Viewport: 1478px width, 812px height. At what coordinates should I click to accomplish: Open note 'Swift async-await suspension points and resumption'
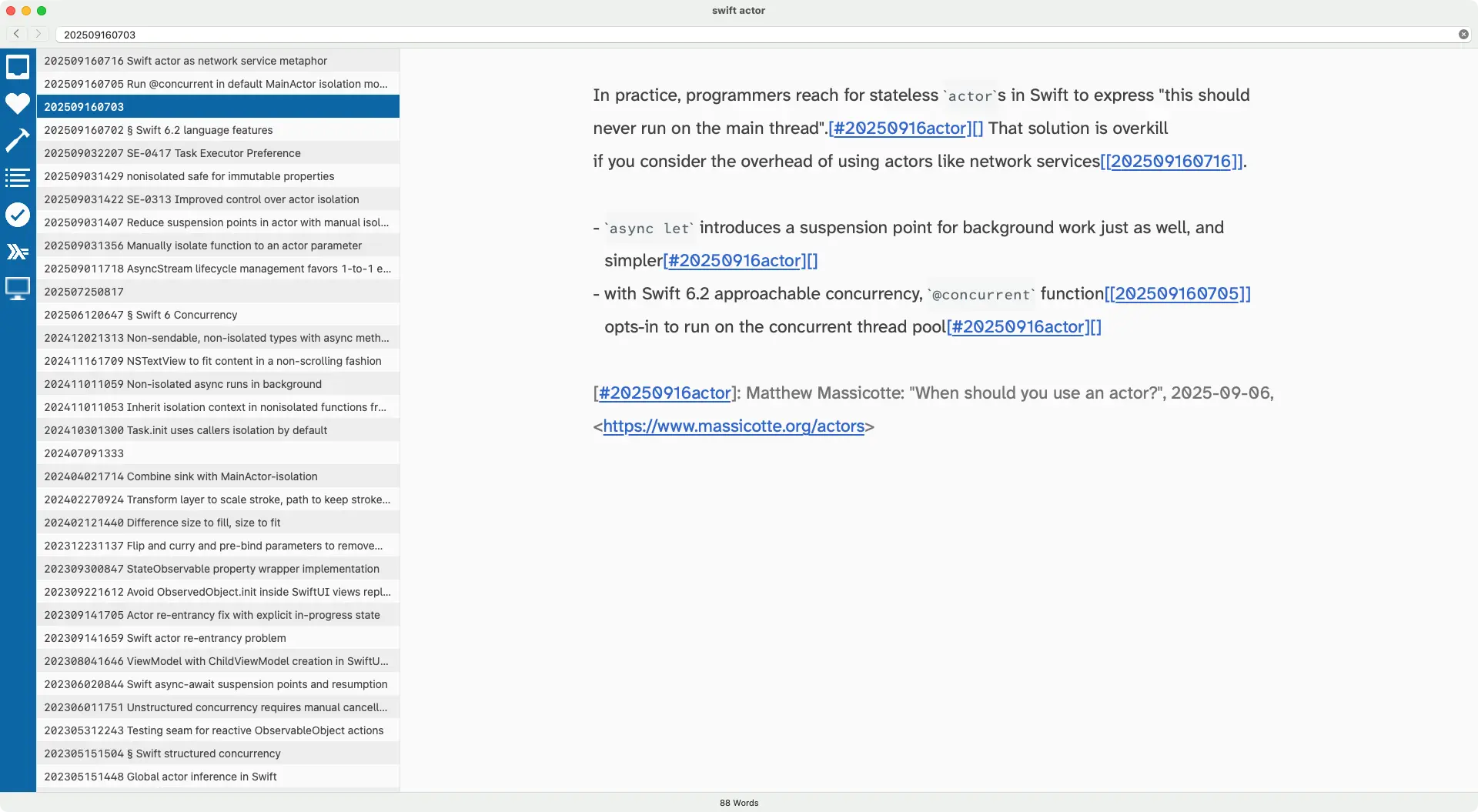tap(218, 683)
